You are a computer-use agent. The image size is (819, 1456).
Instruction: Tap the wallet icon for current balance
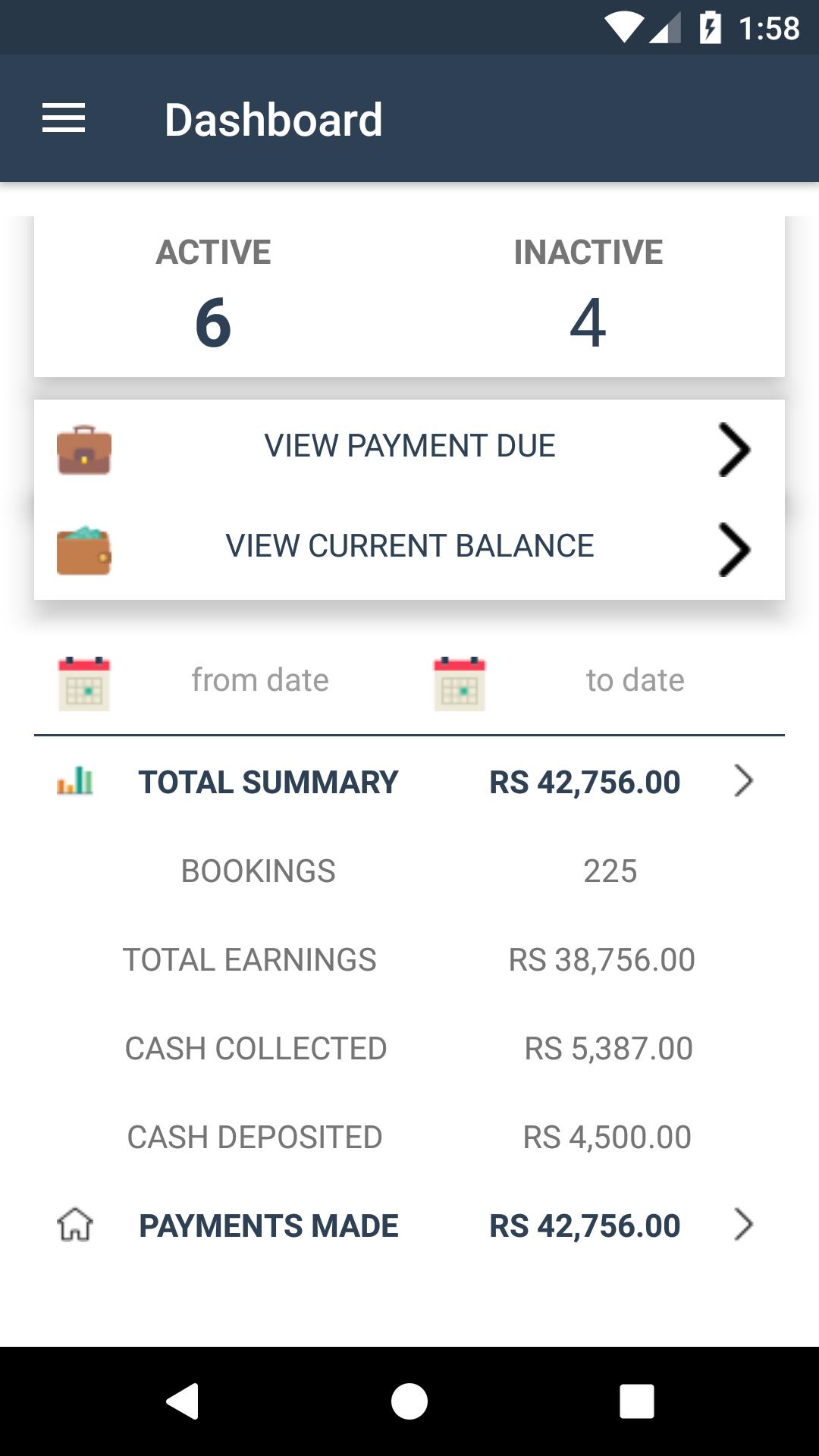[x=84, y=551]
